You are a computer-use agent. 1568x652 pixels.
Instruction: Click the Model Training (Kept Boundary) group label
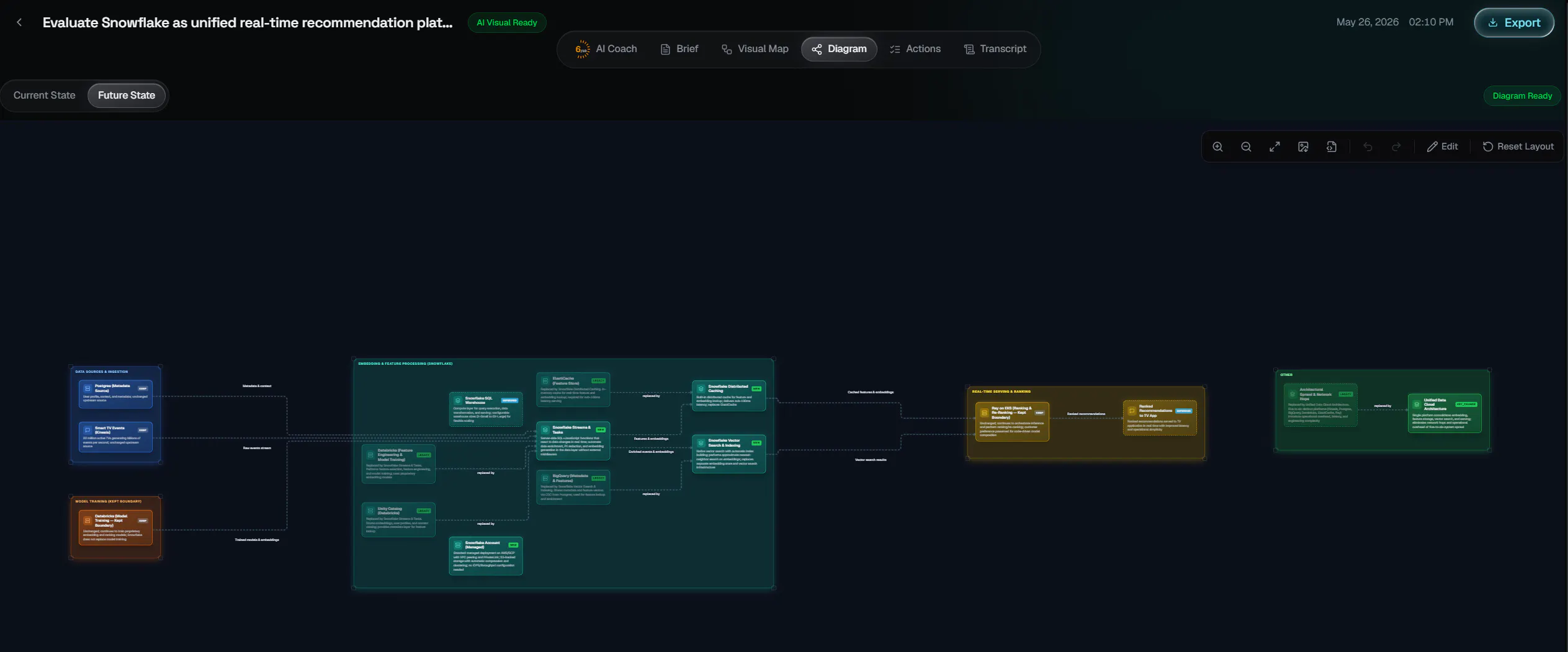click(x=109, y=501)
